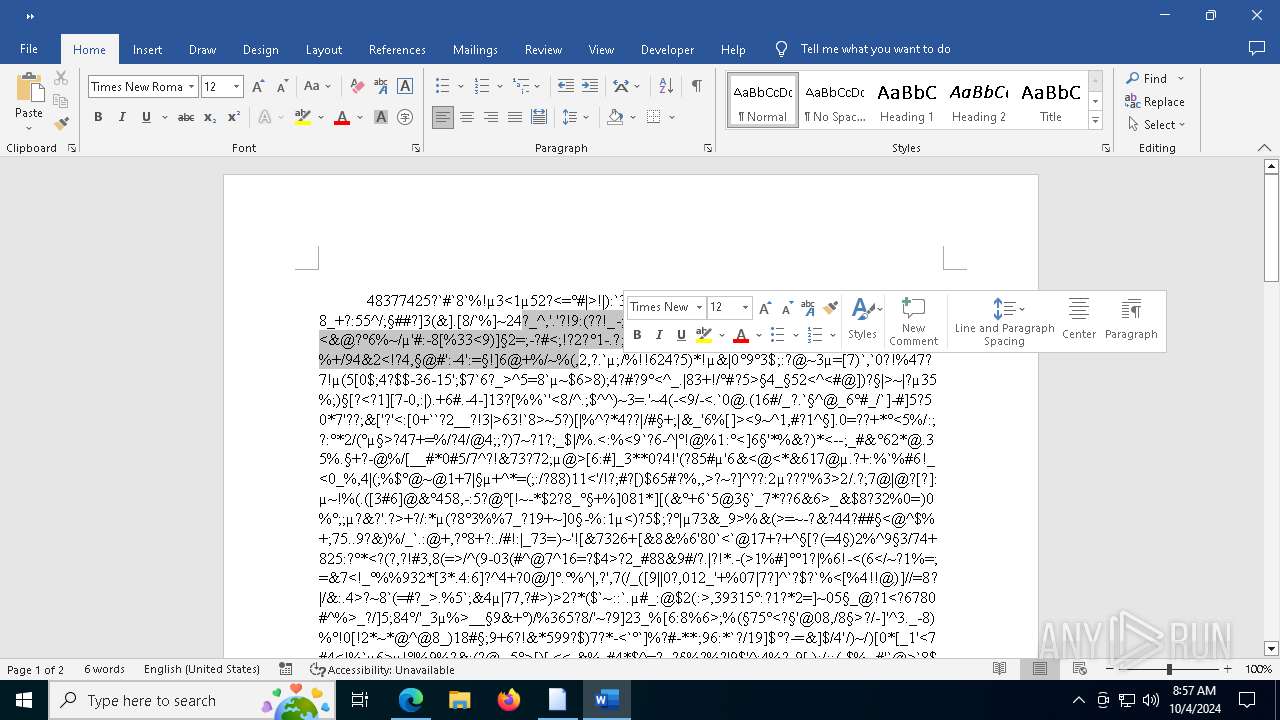
Task: Apply the Heading 1 style
Action: (x=907, y=100)
